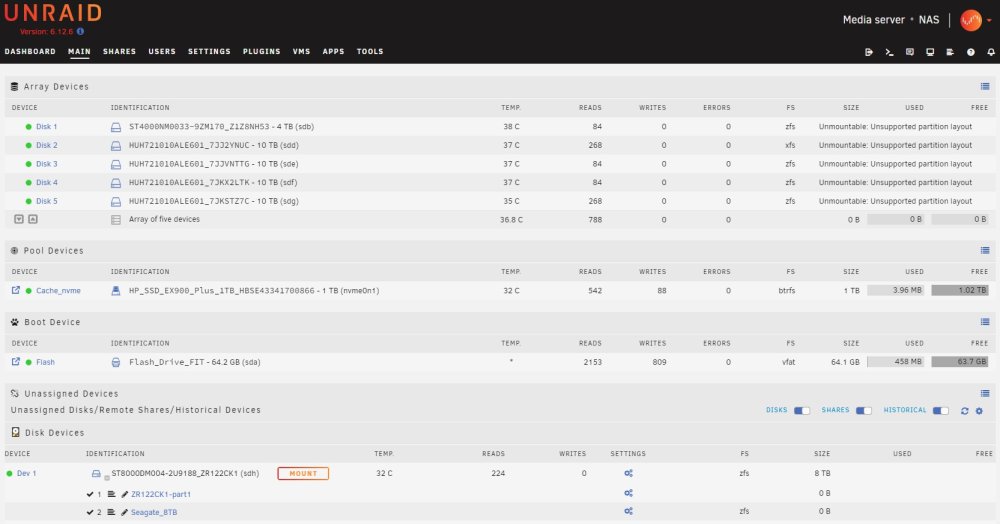Viewport: 1000px width, 524px height.
Task: Open the Disk 4 link
Action: coord(47,183)
